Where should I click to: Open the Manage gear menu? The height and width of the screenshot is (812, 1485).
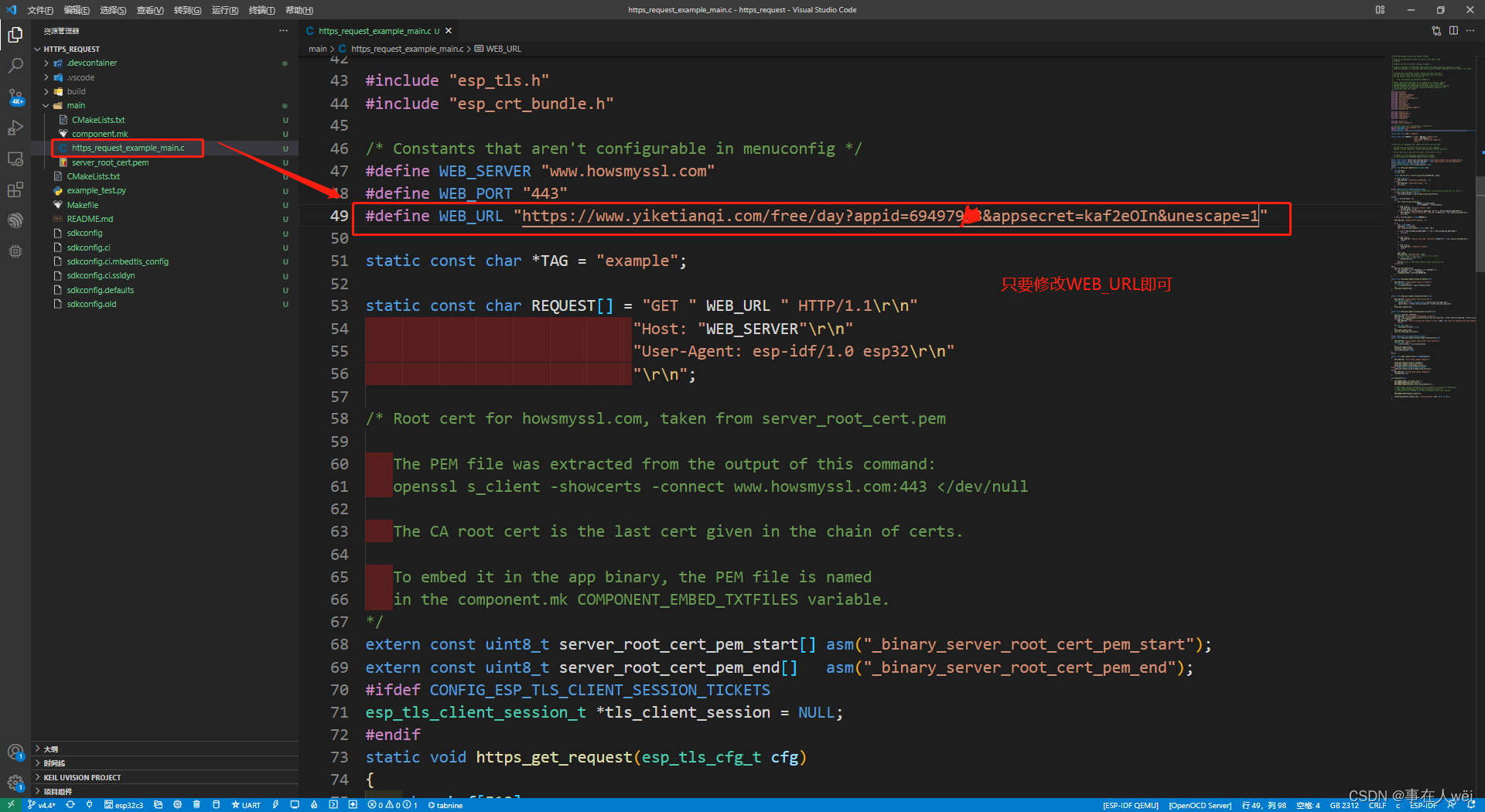[x=15, y=783]
